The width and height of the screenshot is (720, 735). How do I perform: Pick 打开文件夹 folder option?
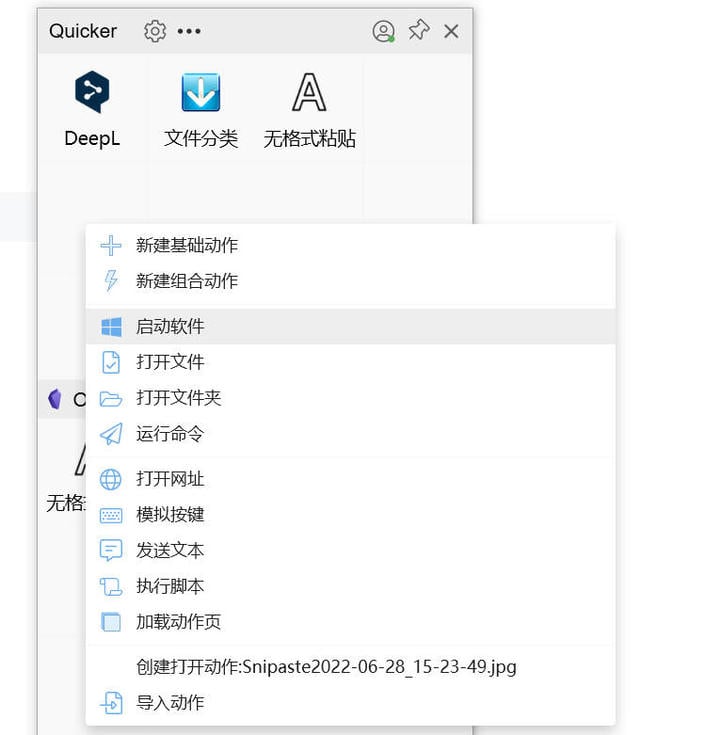tap(351, 398)
